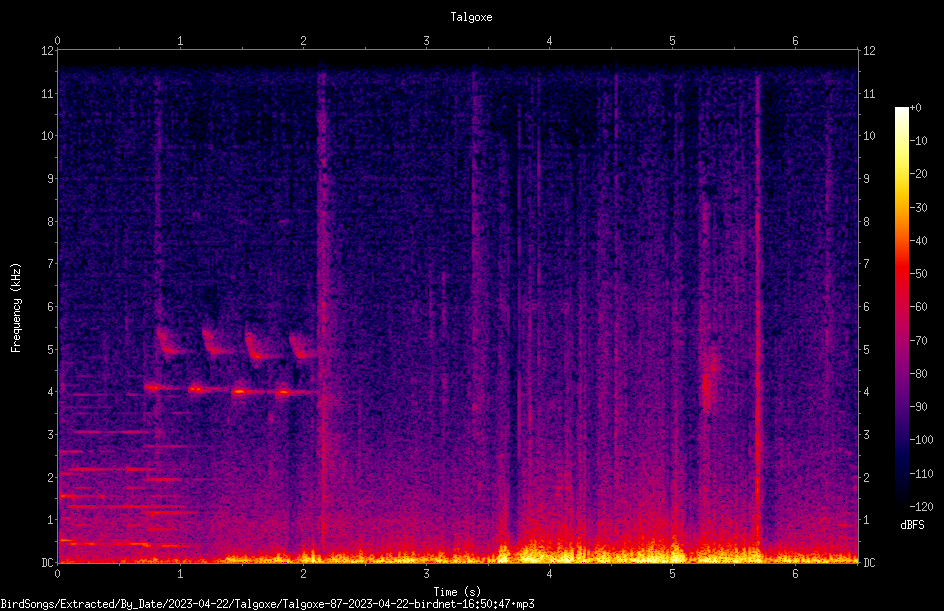The width and height of the screenshot is (944, 611).
Task: Click the first 5 kHz chirp after 0.8 seconds
Action: point(167,341)
